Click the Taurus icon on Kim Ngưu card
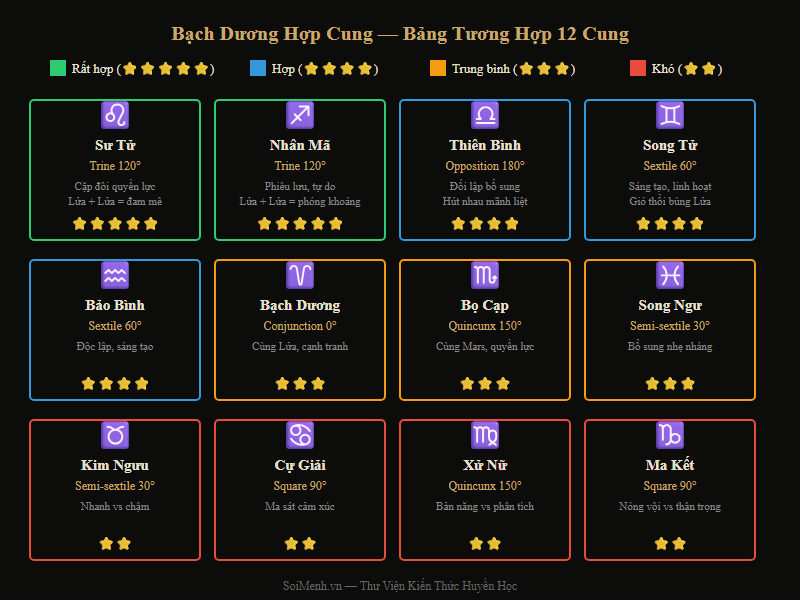 [115, 433]
